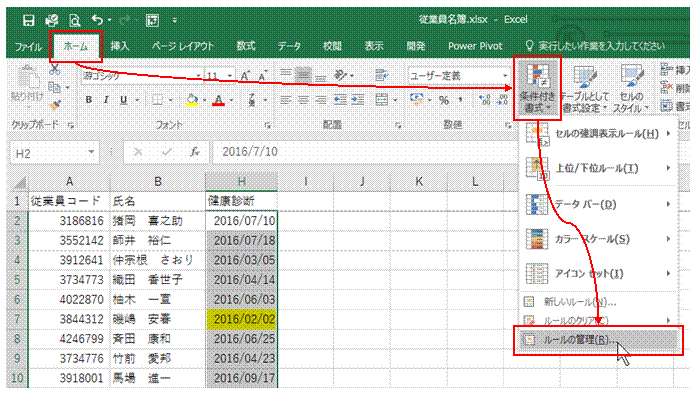Screen dimensions: 698x394
Task: Choose 新しいルール menu item
Action: pyautogui.click(x=599, y=302)
